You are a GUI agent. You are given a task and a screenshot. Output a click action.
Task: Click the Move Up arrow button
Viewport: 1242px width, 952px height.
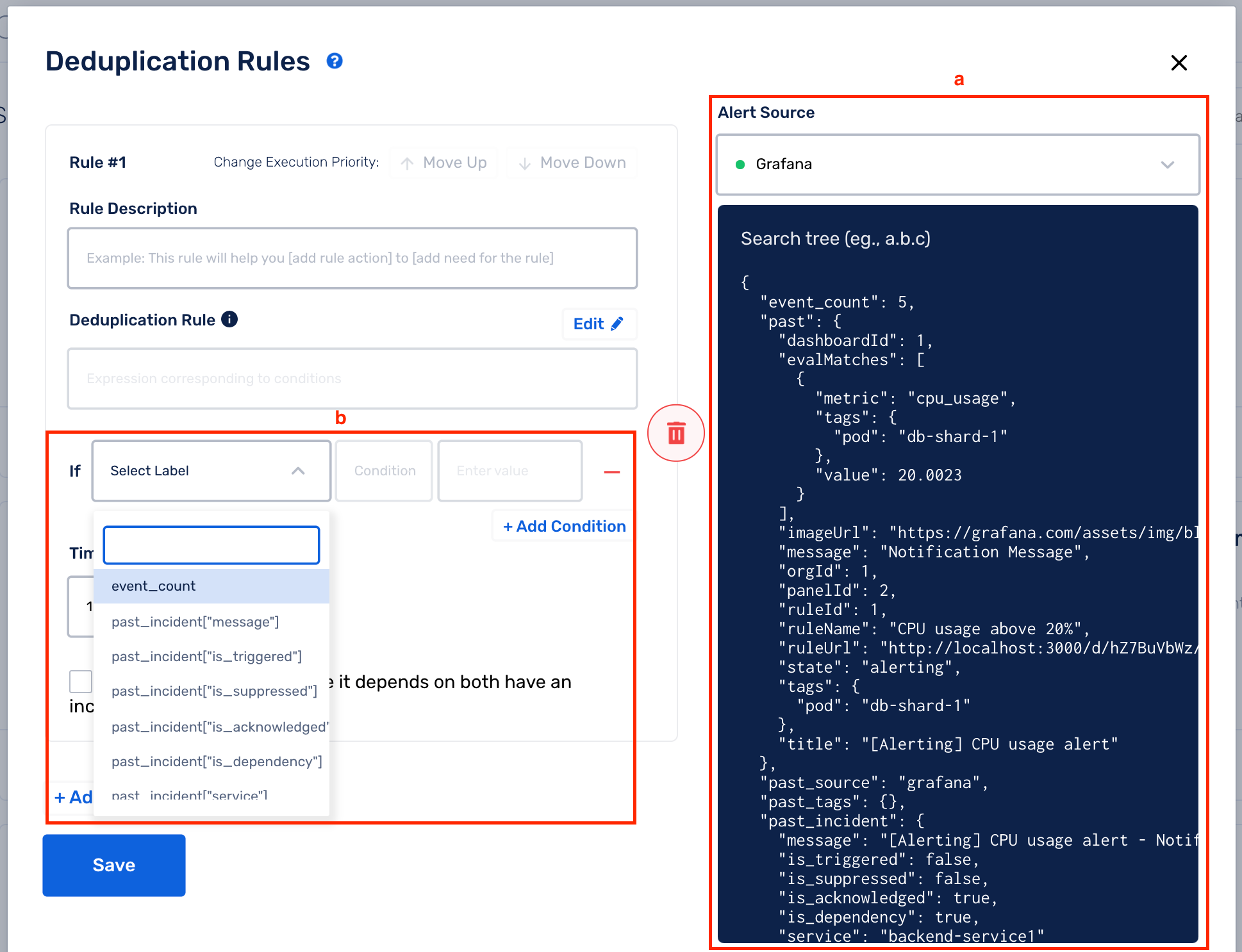[x=443, y=163]
